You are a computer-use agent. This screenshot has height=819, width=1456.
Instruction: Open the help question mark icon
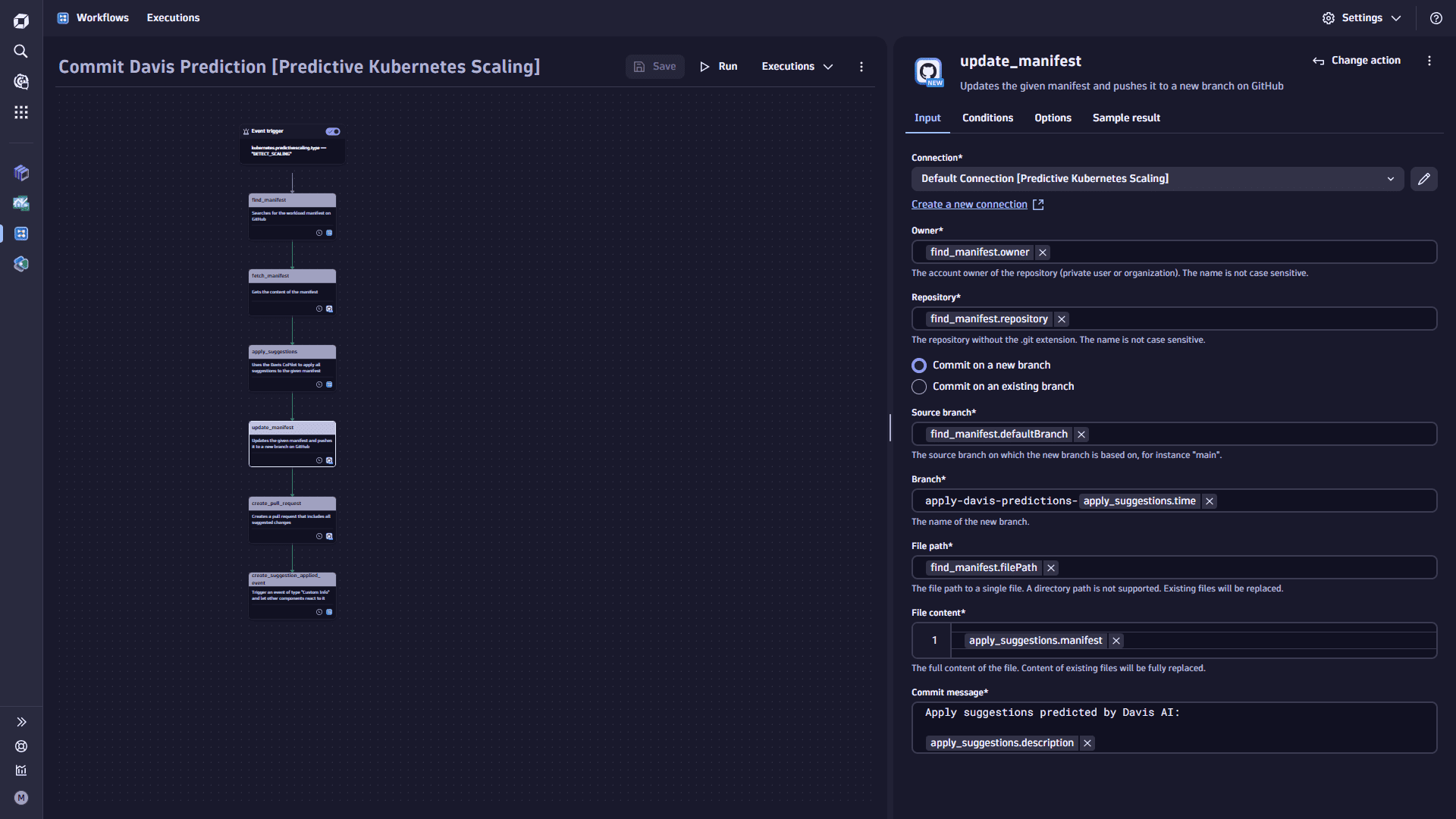coord(1436,18)
